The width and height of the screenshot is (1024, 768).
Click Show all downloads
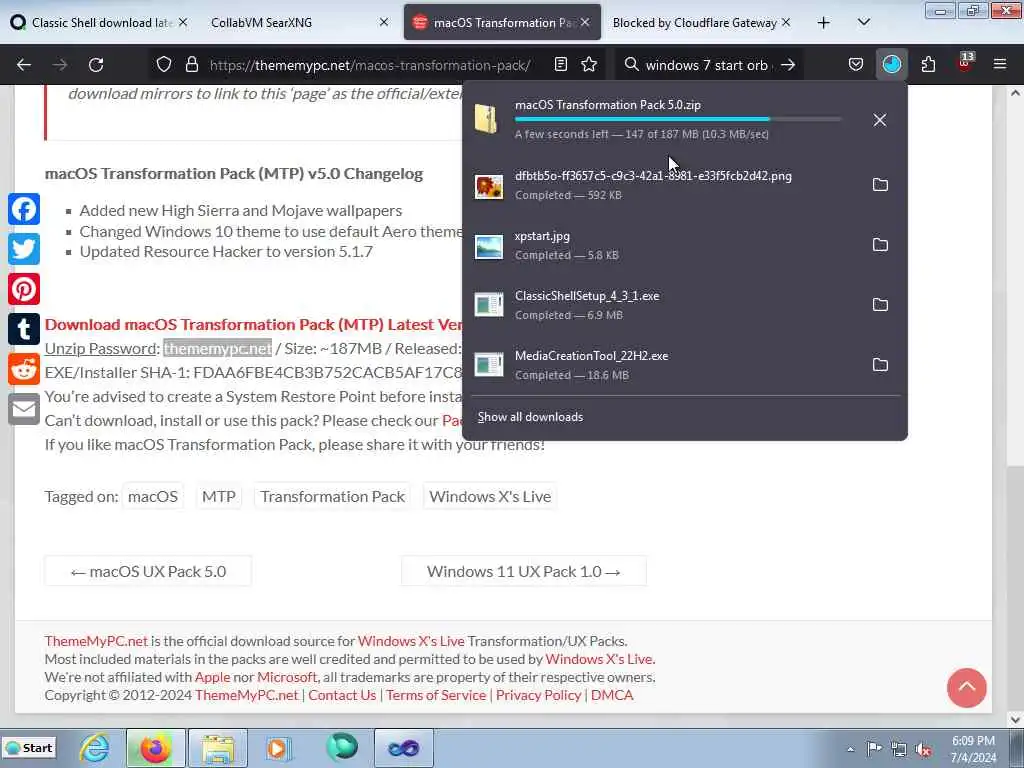pos(530,417)
